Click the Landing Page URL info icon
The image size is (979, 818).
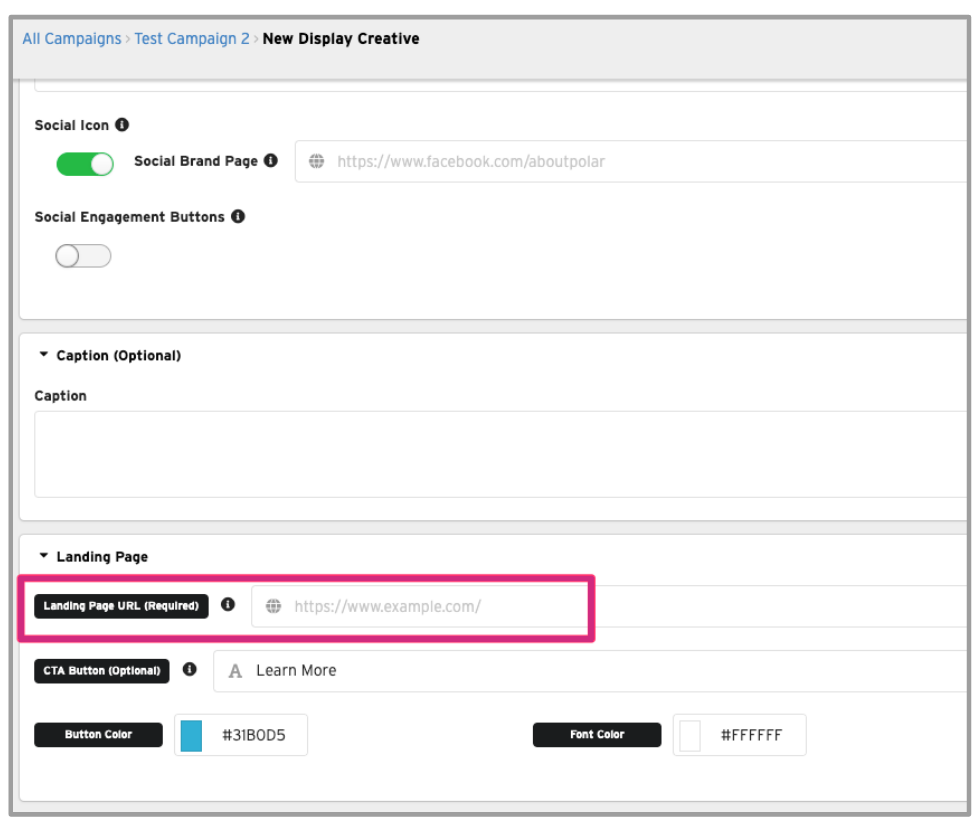228,605
